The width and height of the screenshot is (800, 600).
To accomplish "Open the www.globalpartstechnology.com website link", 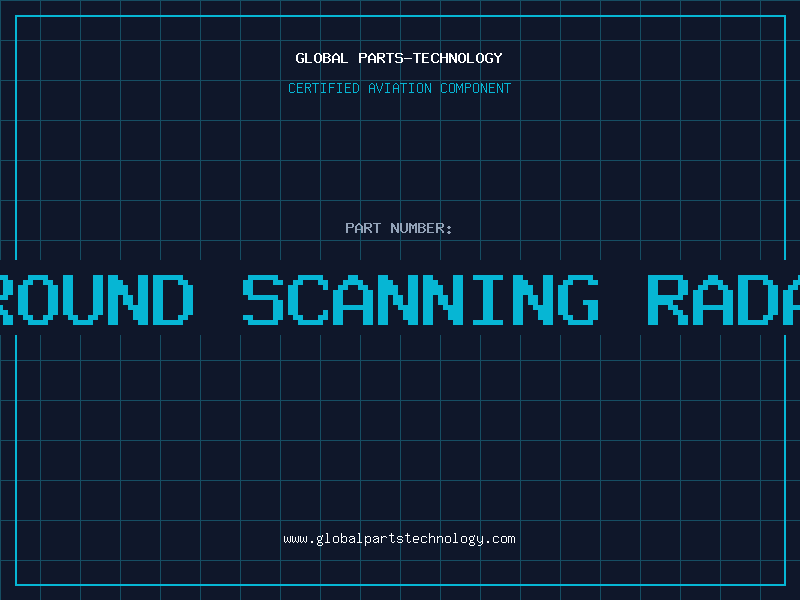I will click(399, 538).
